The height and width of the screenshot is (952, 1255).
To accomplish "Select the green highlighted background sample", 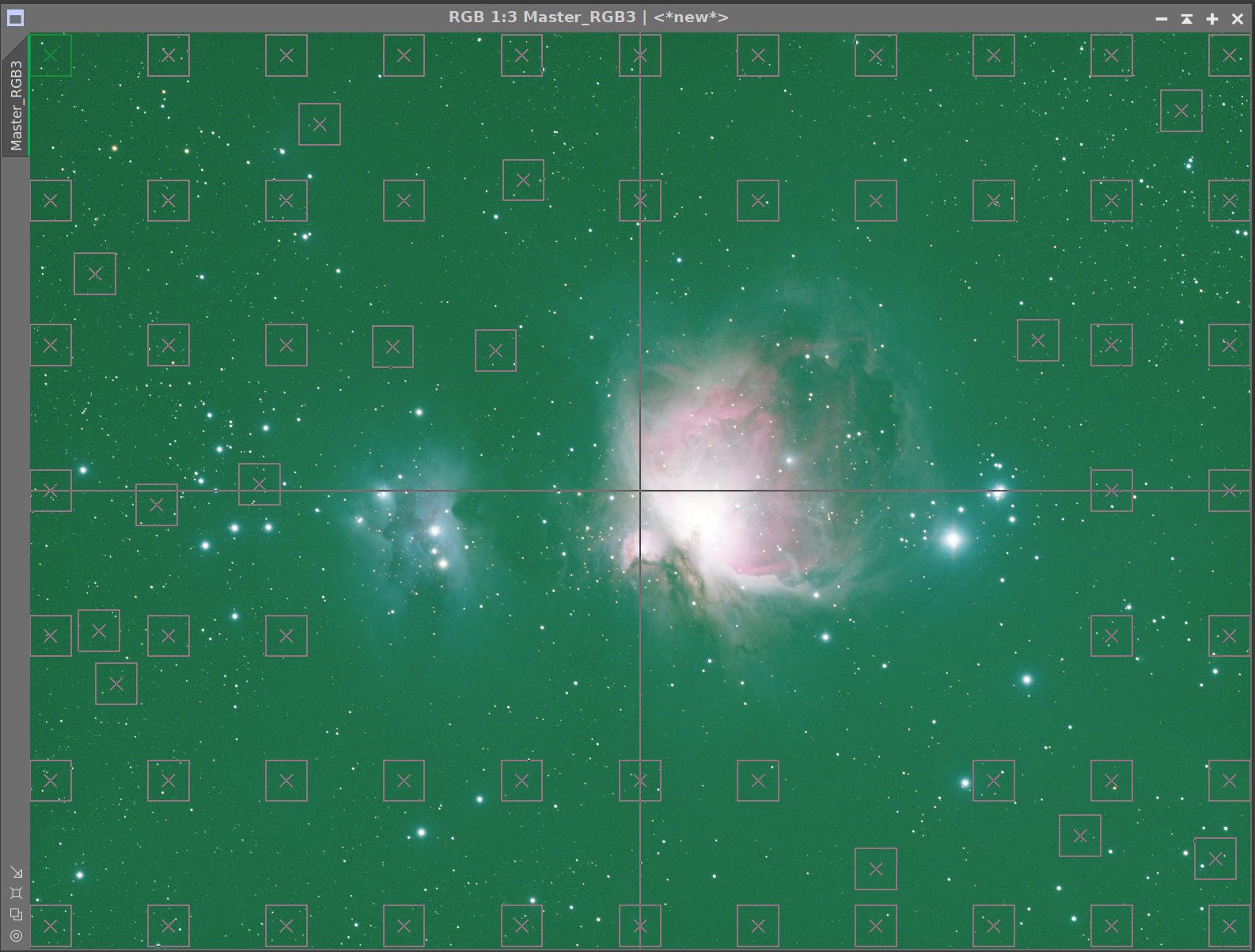I will click(51, 55).
